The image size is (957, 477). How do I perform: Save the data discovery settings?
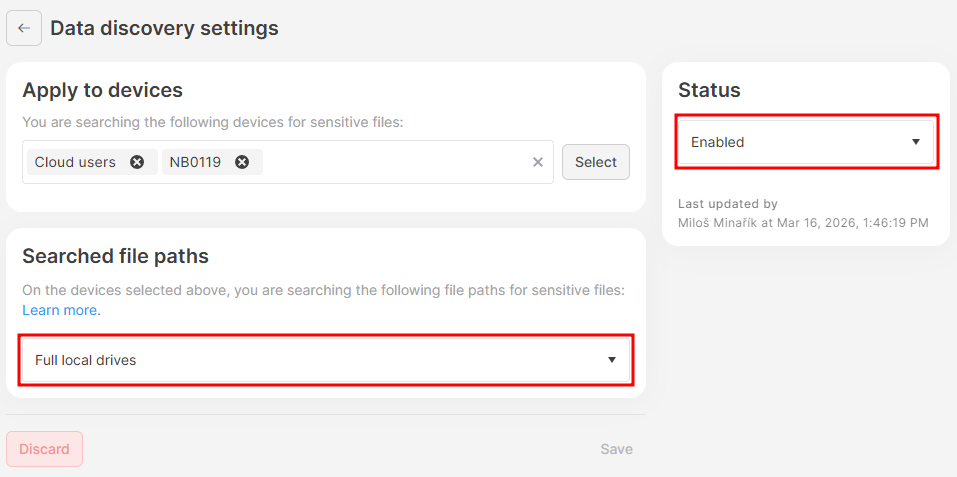(x=616, y=449)
